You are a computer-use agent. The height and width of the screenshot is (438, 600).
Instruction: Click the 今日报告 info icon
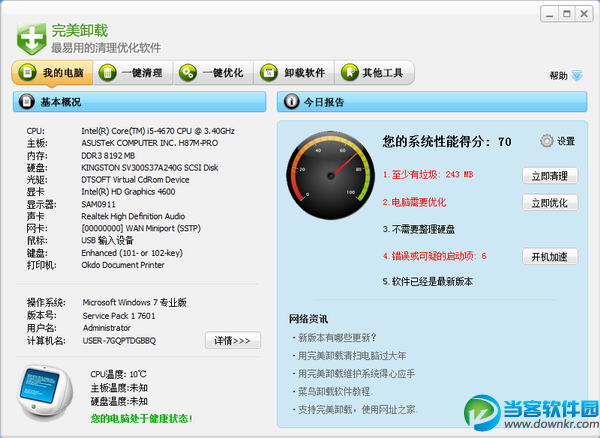pos(291,102)
